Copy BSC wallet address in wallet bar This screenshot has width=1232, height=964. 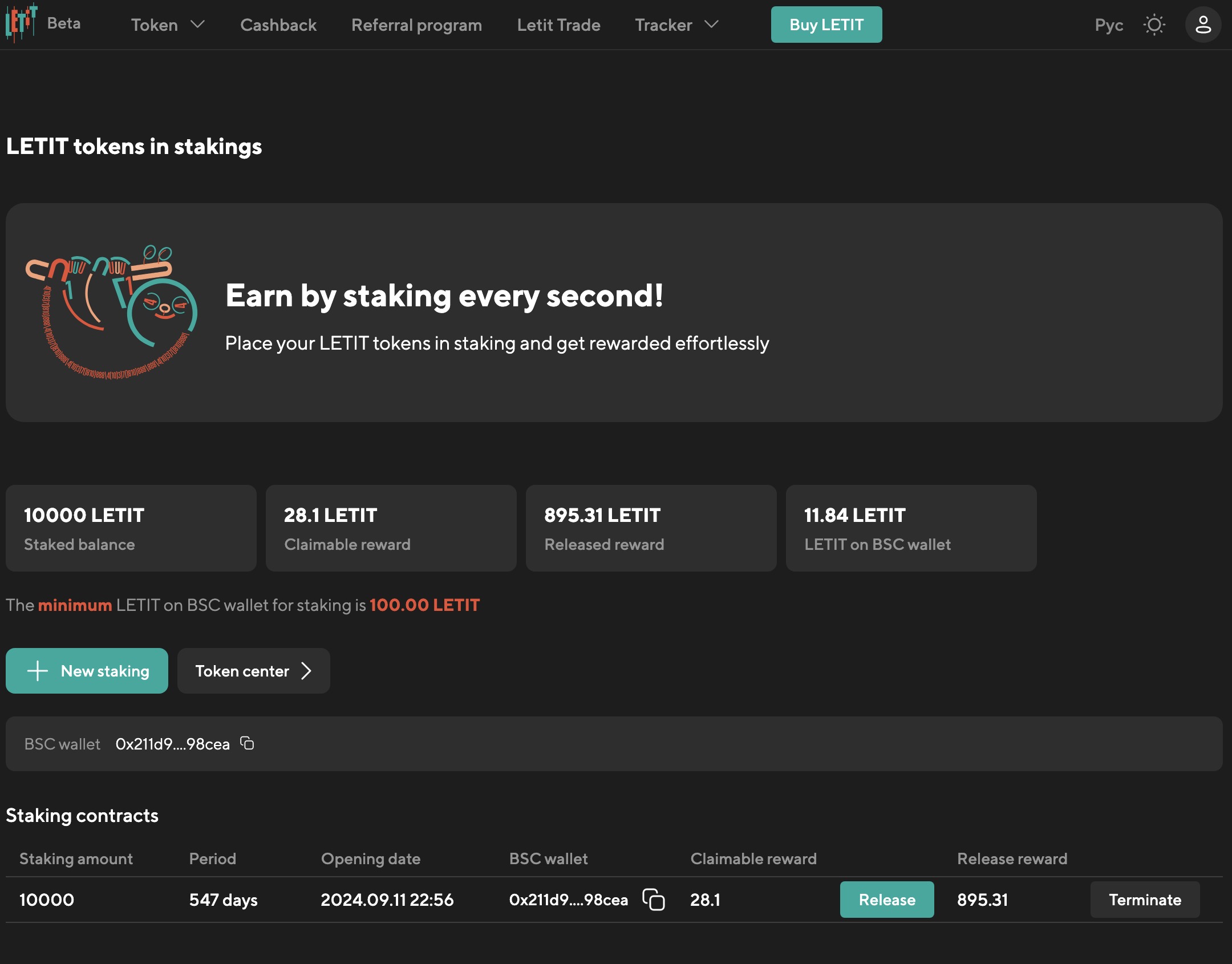click(247, 743)
